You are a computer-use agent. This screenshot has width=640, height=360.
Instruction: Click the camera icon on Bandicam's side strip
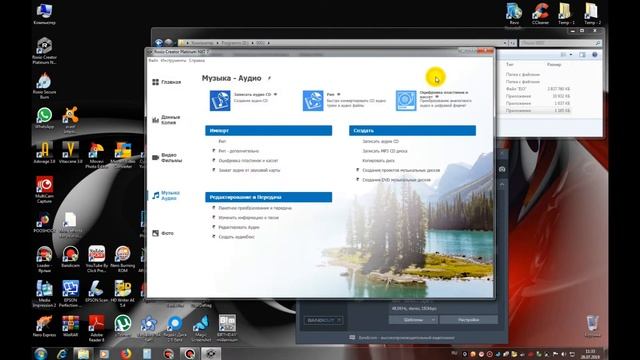[x=502, y=169]
